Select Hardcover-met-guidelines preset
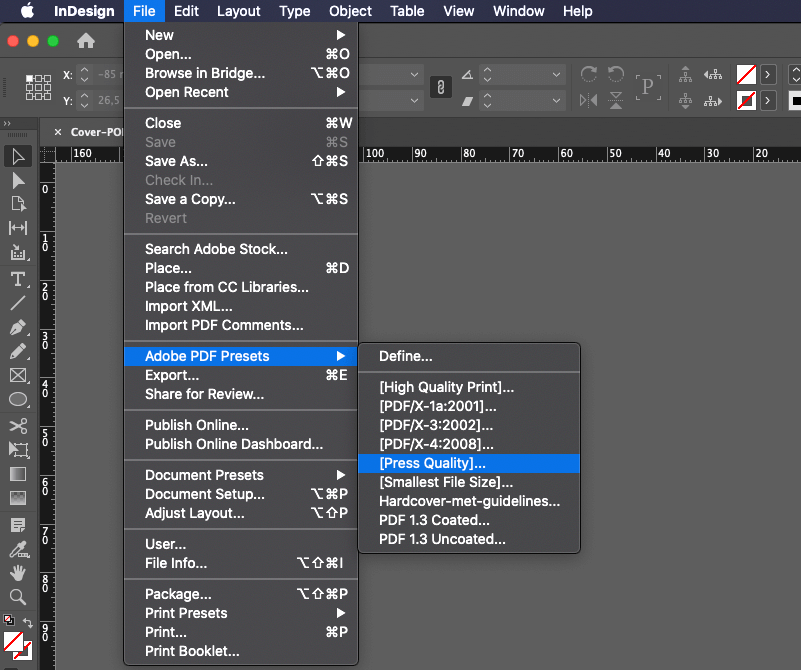Image resolution: width=801 pixels, height=670 pixels. coord(469,501)
